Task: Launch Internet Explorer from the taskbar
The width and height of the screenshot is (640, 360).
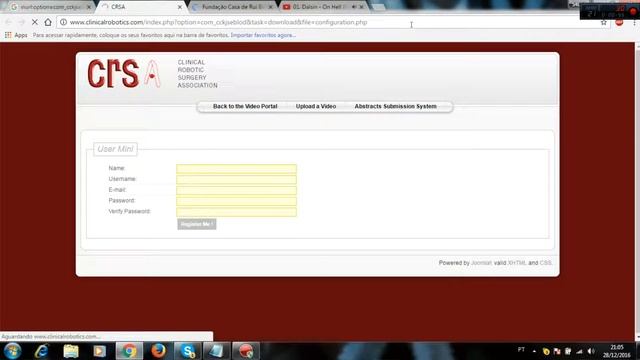Action: tap(42, 351)
